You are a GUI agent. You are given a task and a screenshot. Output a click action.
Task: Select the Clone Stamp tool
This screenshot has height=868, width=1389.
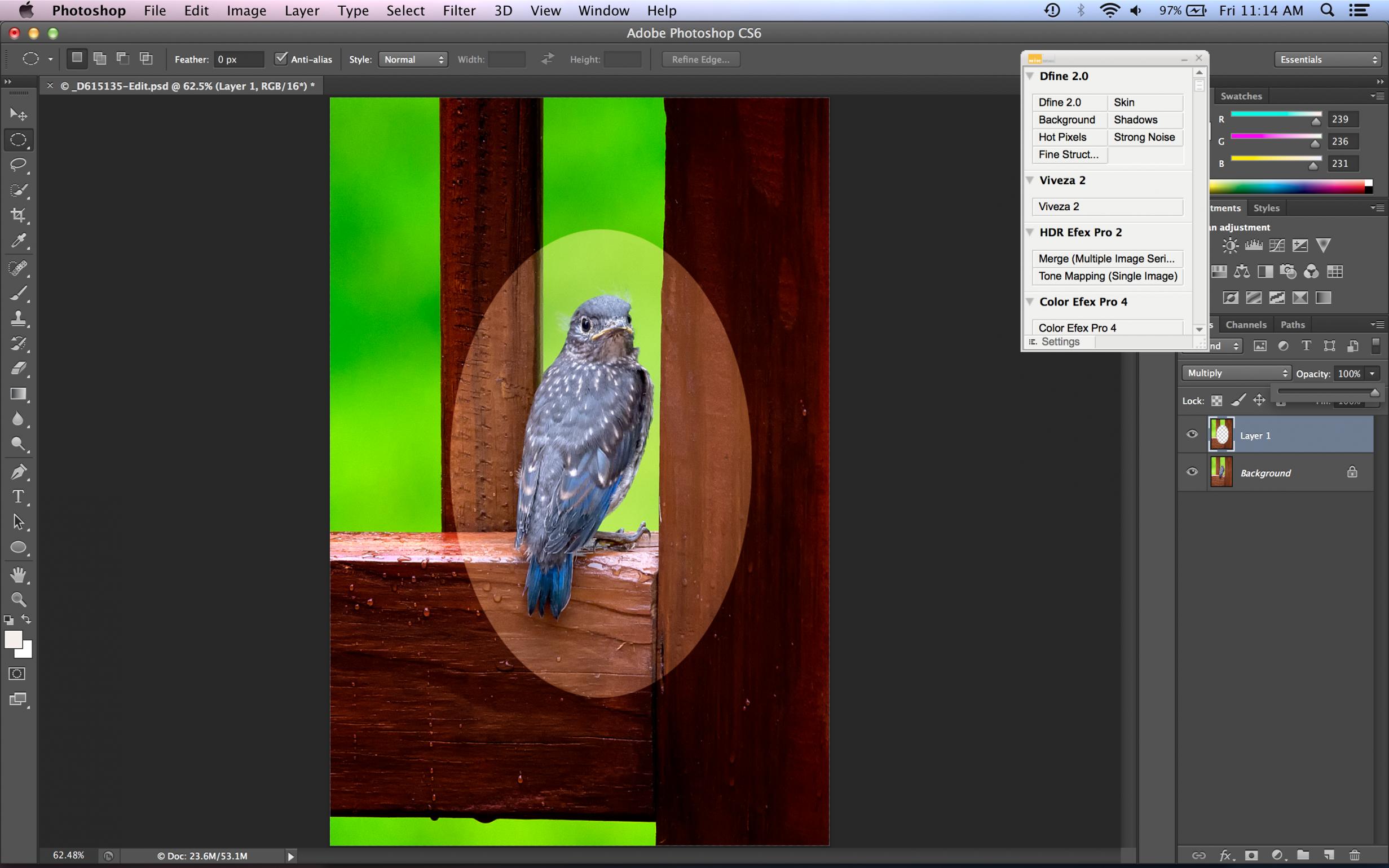click(19, 318)
